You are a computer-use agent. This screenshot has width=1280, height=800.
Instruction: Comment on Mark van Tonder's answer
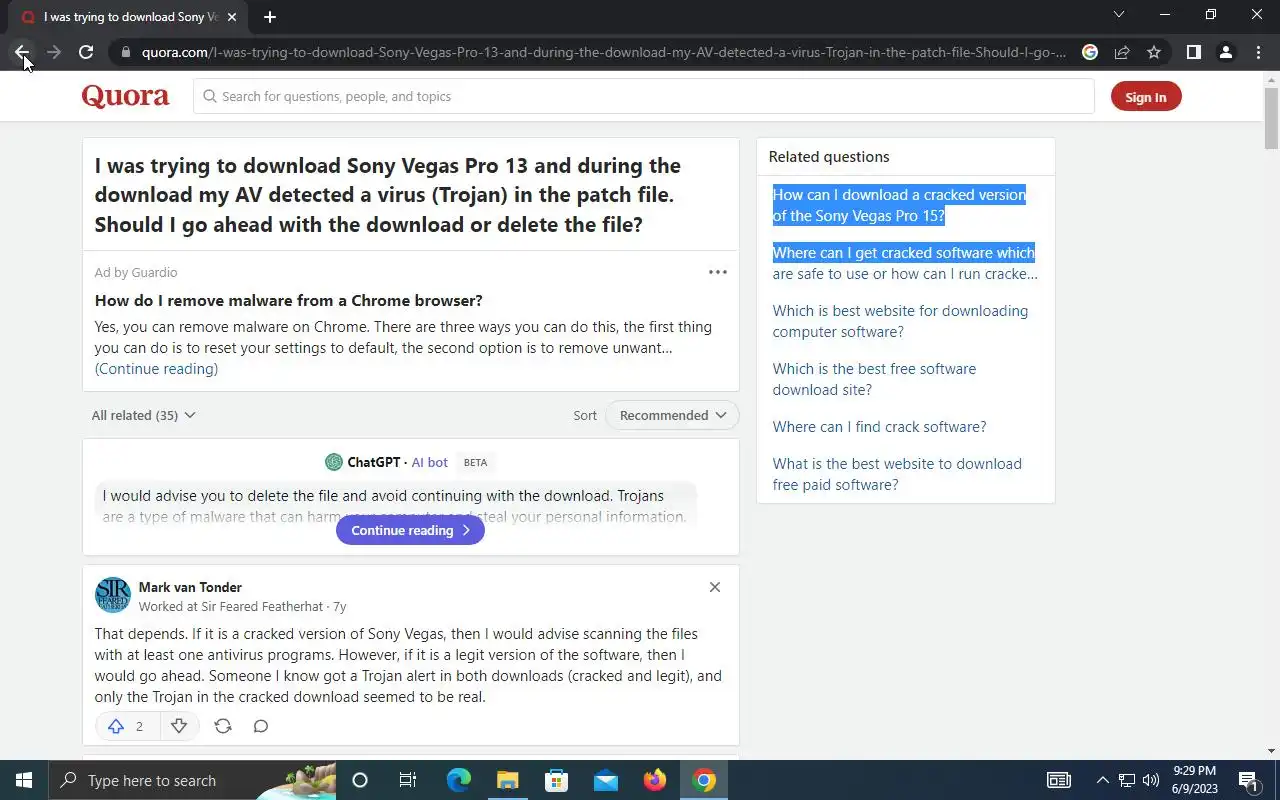pos(261,726)
